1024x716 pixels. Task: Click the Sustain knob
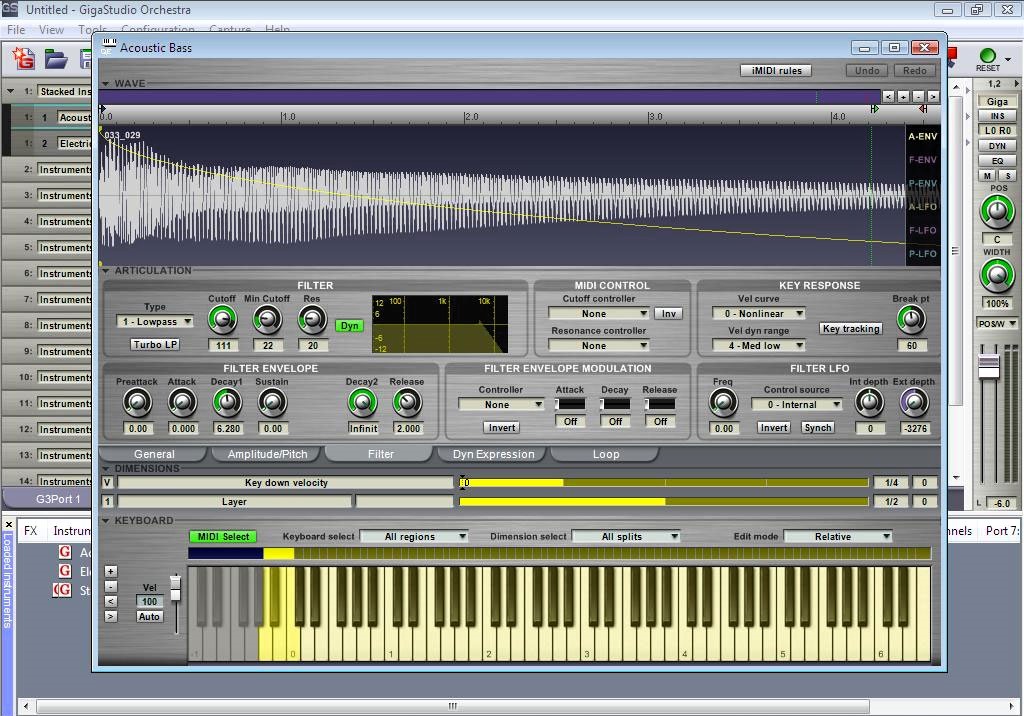point(272,403)
